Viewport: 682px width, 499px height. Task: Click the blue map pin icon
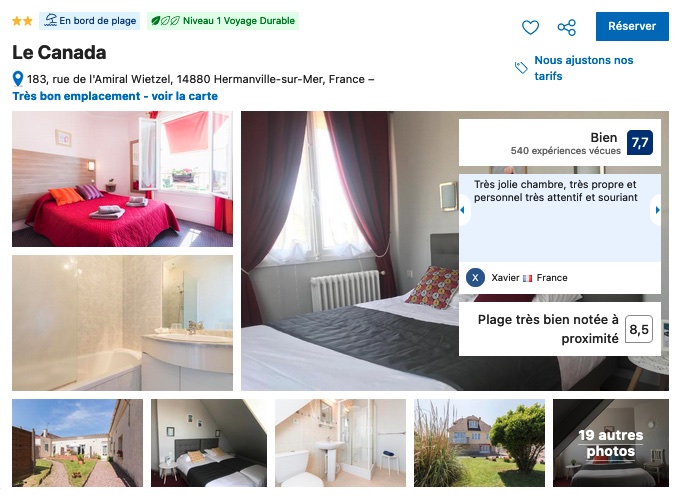(x=18, y=79)
